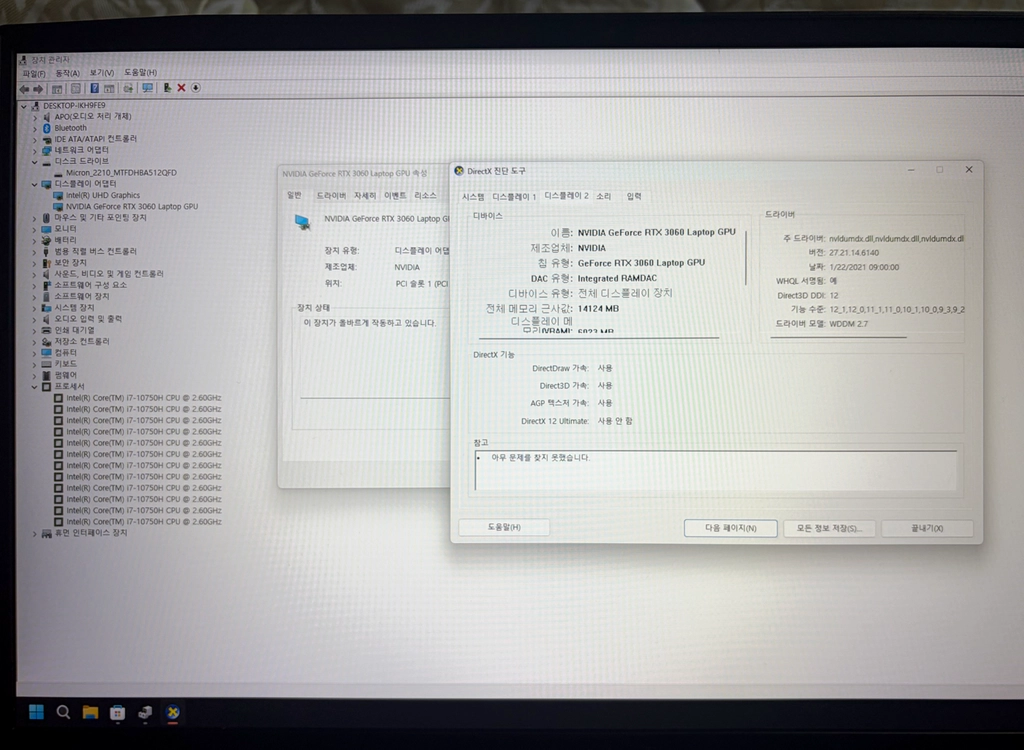Click the 키보드 keyboard icon
The width and height of the screenshot is (1024, 750).
coord(46,364)
